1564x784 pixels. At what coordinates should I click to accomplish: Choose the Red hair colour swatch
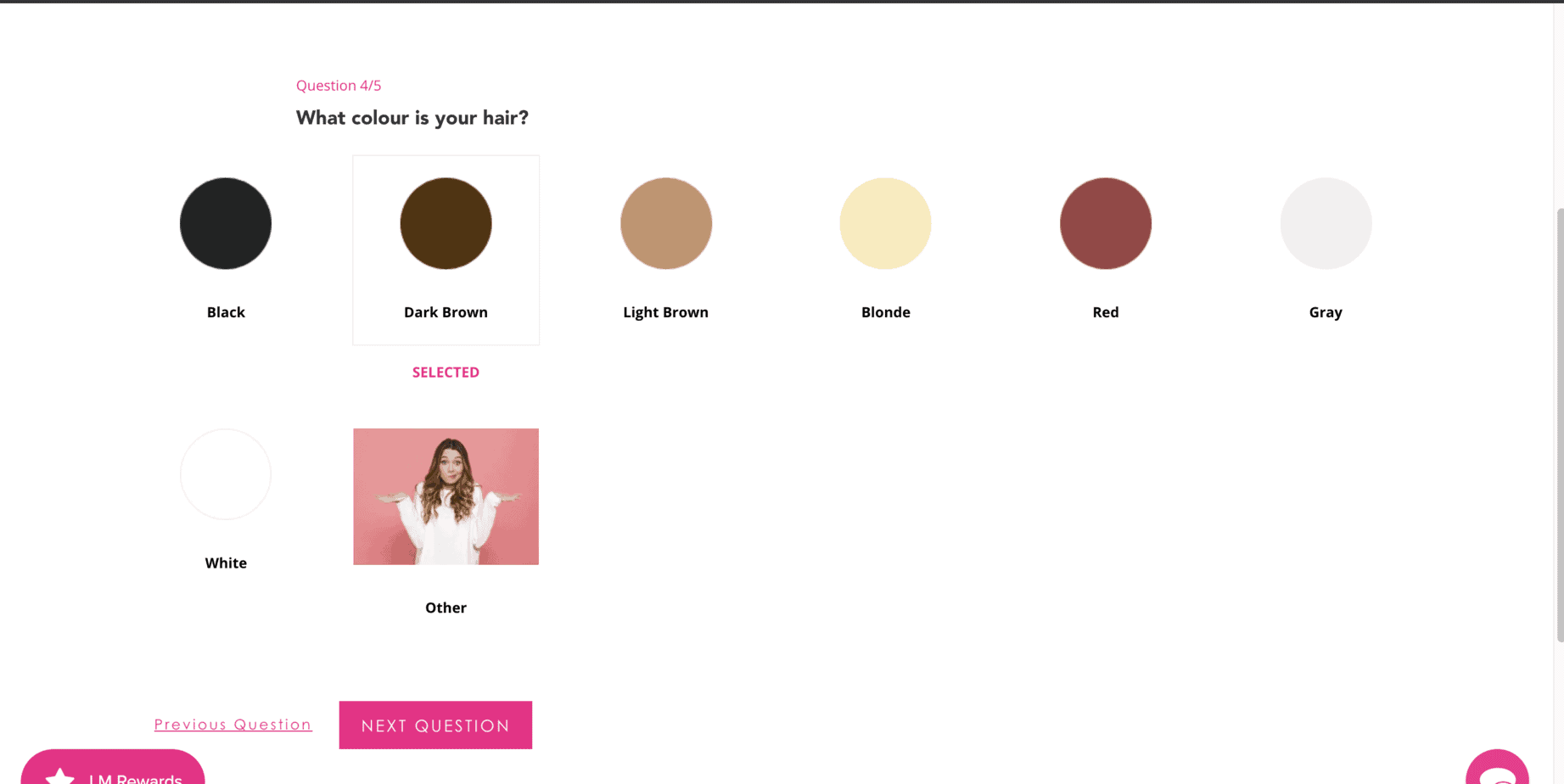click(x=1105, y=223)
